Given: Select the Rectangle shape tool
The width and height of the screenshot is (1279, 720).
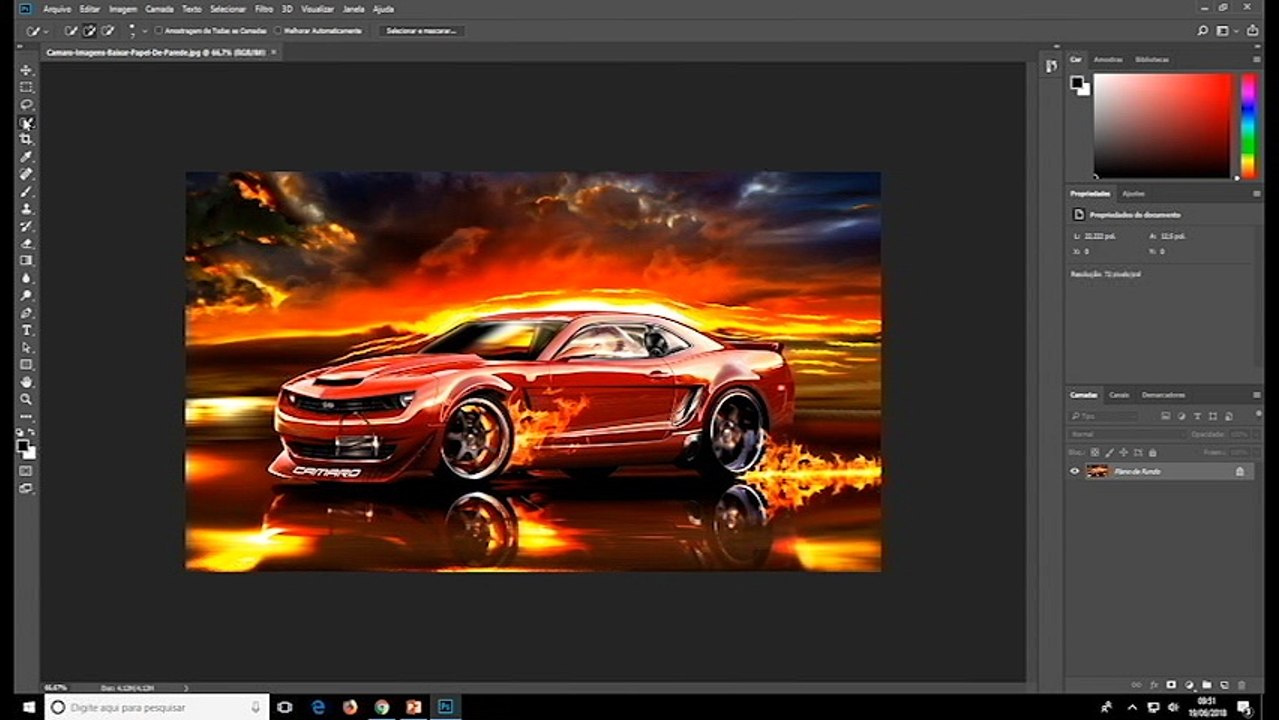Looking at the screenshot, I should pos(26,364).
